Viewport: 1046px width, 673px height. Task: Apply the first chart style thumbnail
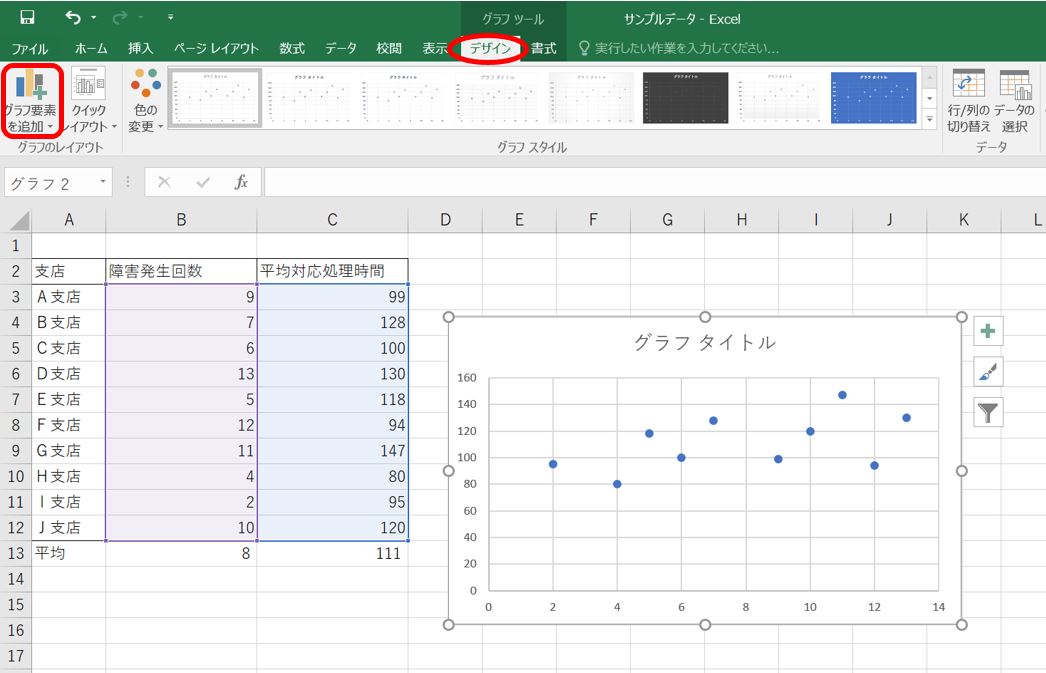click(x=214, y=97)
